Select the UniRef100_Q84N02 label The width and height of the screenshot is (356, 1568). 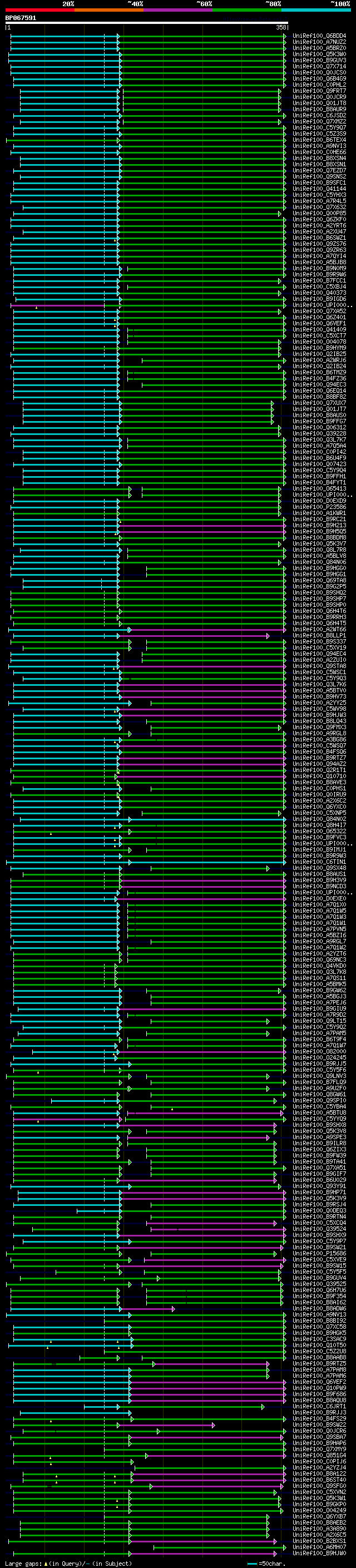coord(319,819)
